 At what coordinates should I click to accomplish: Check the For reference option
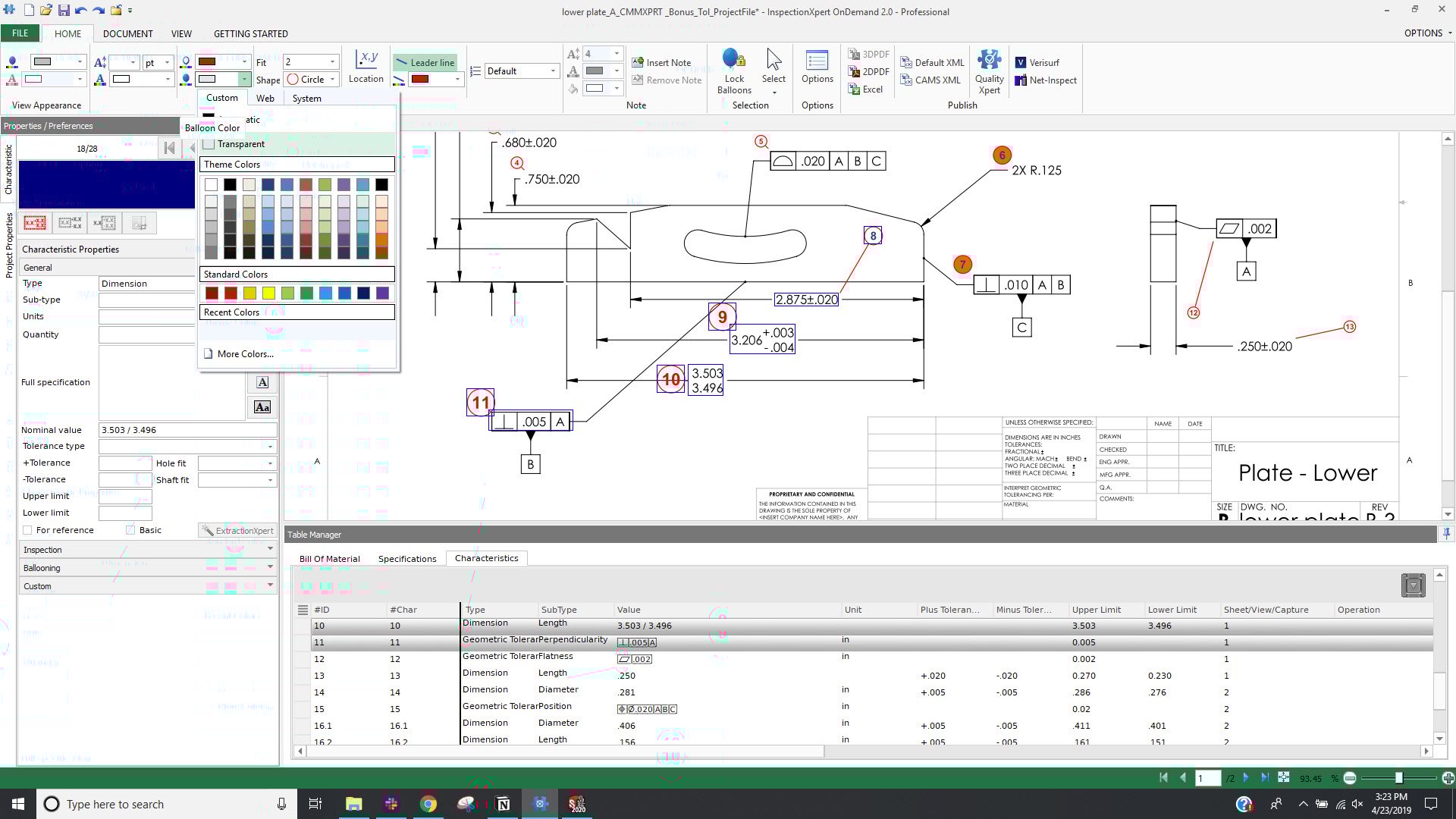click(x=27, y=529)
